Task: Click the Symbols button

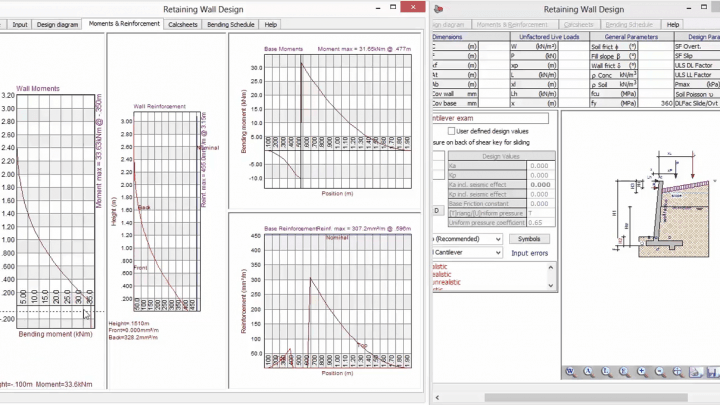Action: click(529, 239)
